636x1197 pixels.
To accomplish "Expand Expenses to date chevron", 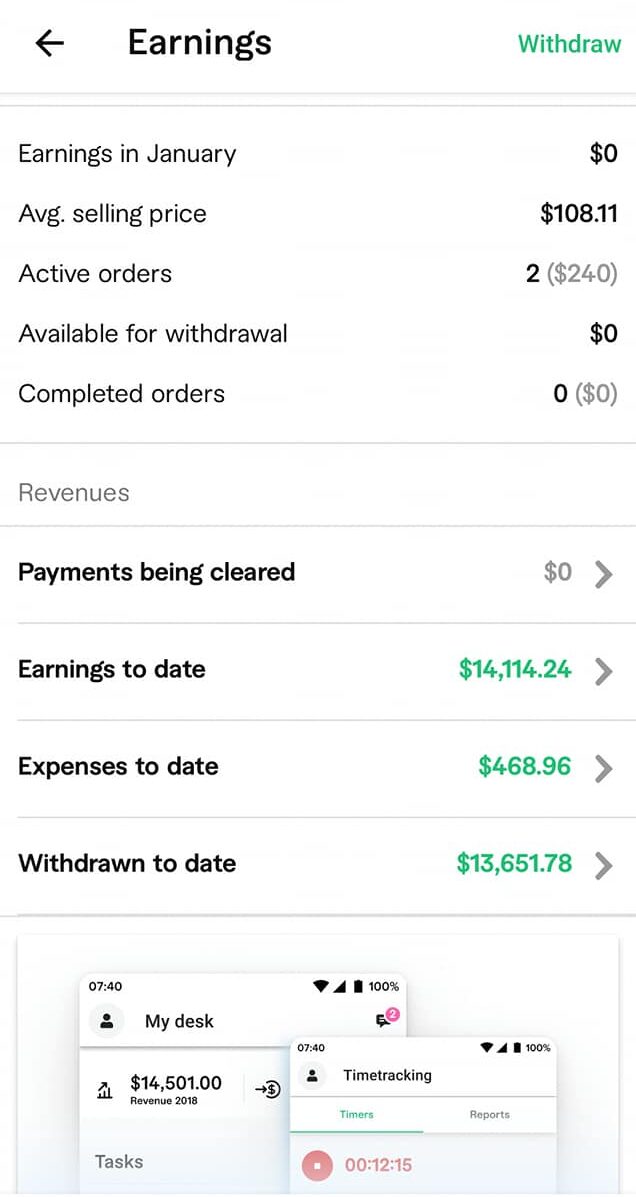I will pos(603,768).
